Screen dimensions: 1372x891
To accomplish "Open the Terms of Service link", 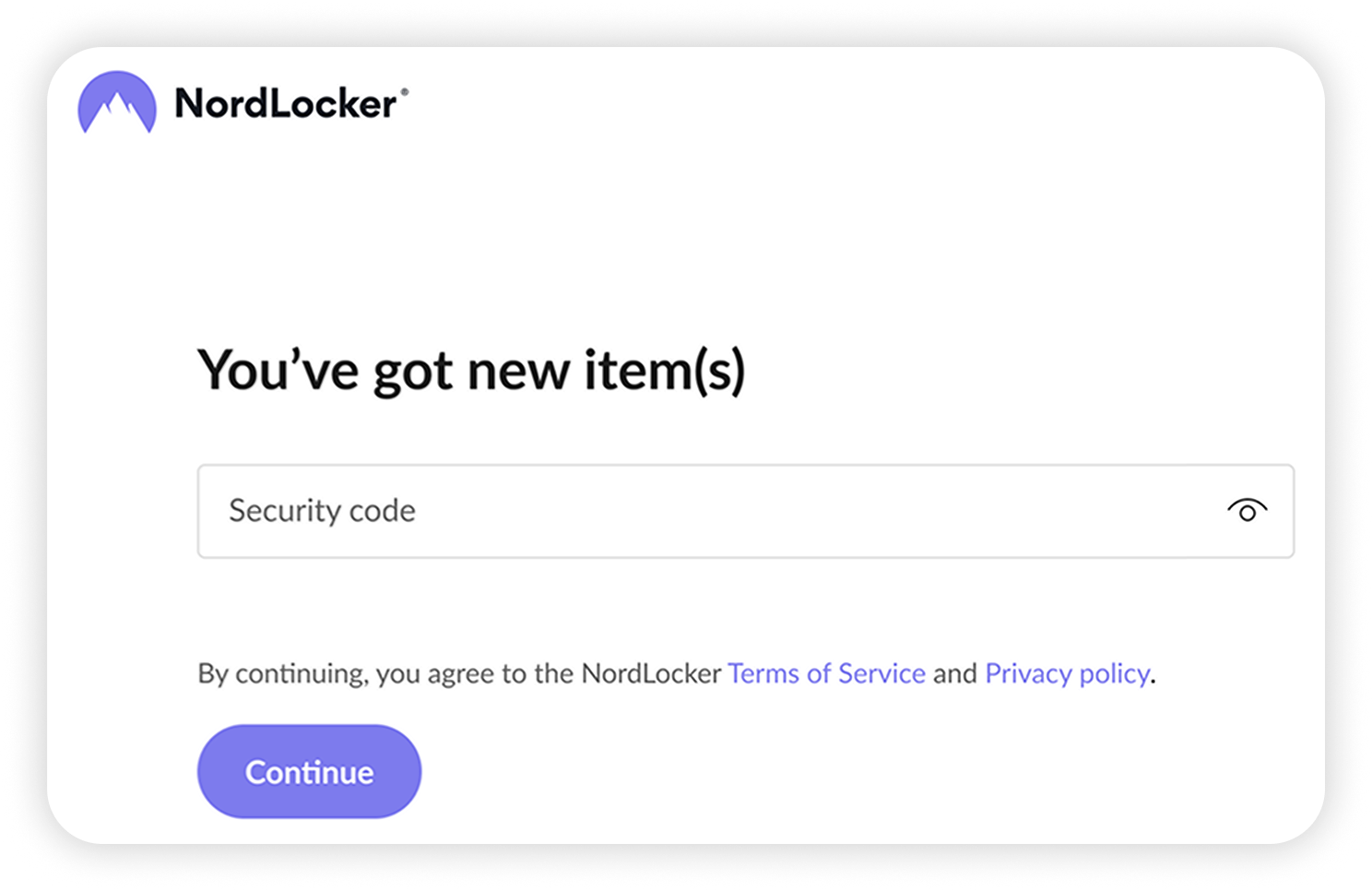I will (x=827, y=673).
